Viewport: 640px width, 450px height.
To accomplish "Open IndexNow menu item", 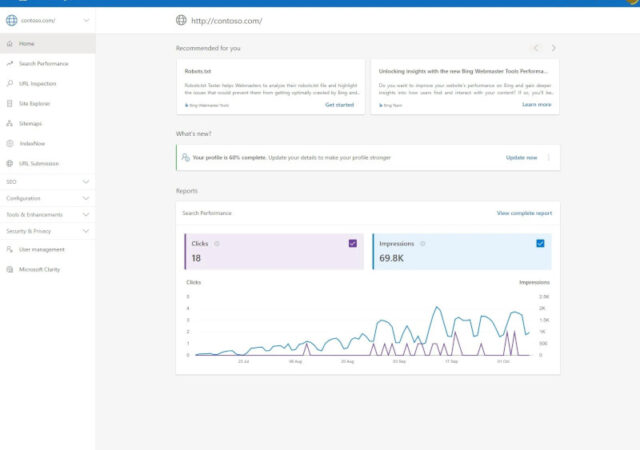I will [x=48, y=143].
